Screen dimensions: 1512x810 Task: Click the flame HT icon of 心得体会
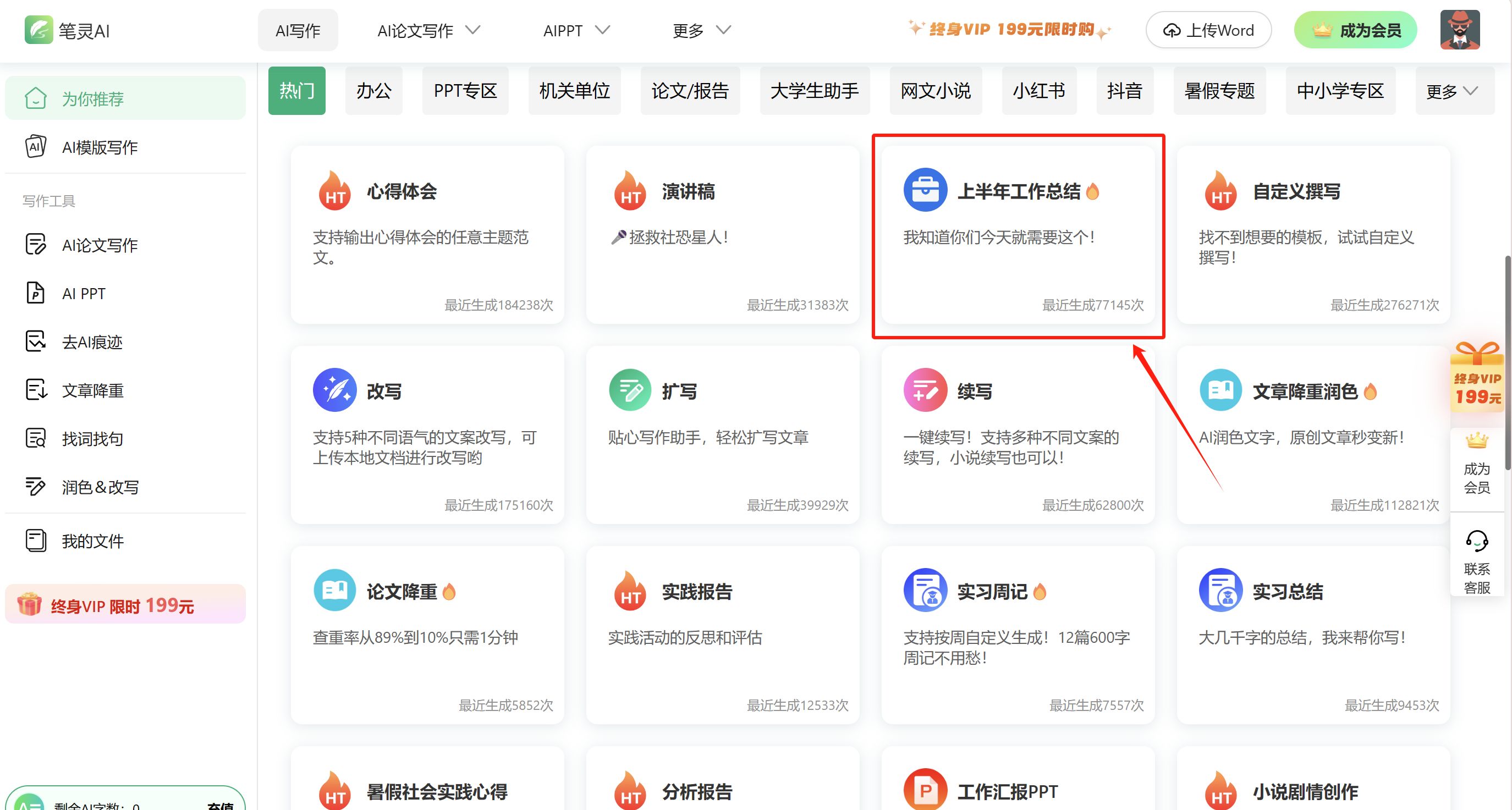[x=334, y=190]
